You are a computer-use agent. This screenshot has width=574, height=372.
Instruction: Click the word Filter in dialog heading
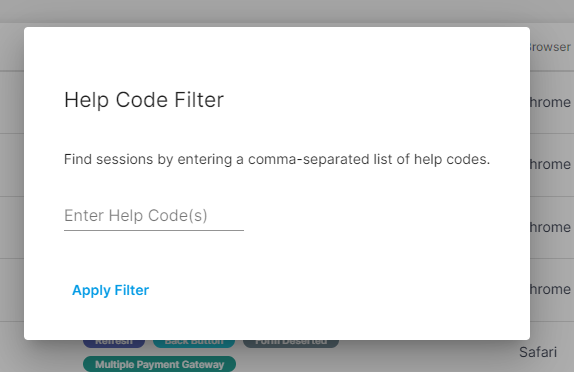(x=199, y=100)
